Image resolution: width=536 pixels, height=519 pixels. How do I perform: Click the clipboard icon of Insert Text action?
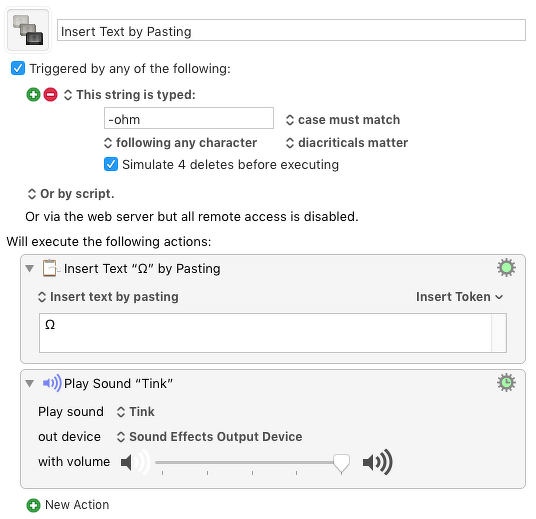(50, 268)
